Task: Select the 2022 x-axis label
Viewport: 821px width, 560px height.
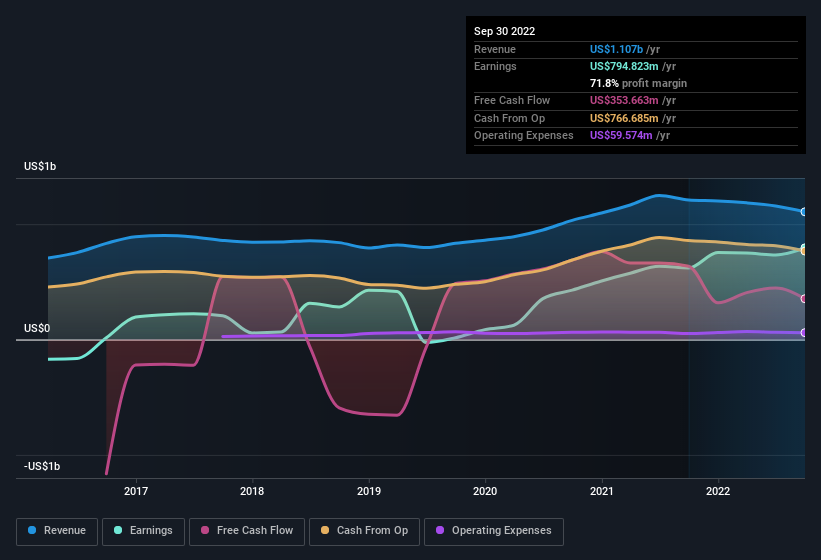Action: click(718, 491)
